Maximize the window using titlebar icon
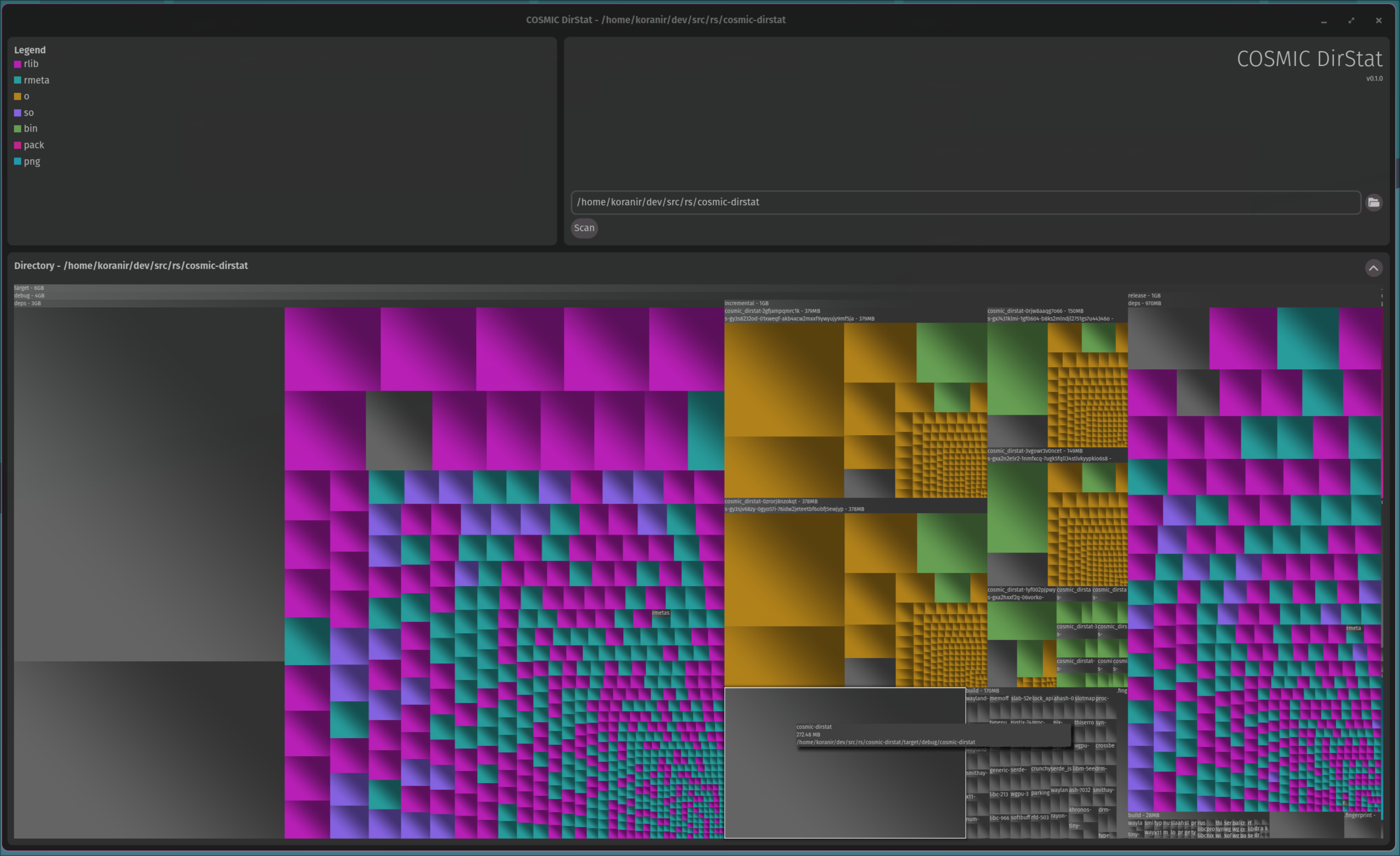The height and width of the screenshot is (856, 1400). pos(1351,20)
